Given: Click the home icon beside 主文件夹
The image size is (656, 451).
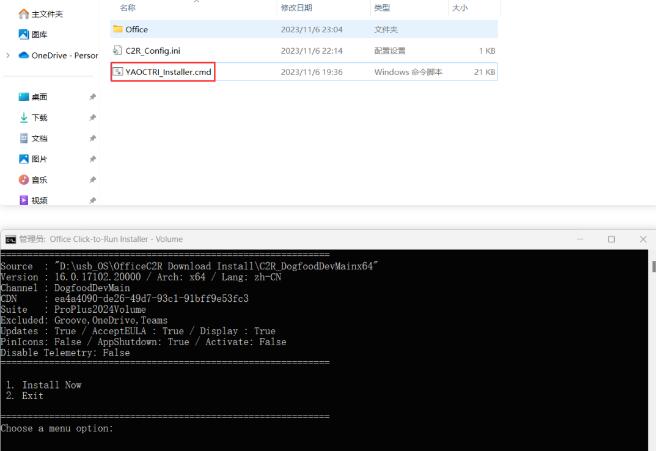Looking at the screenshot, I should coord(24,14).
